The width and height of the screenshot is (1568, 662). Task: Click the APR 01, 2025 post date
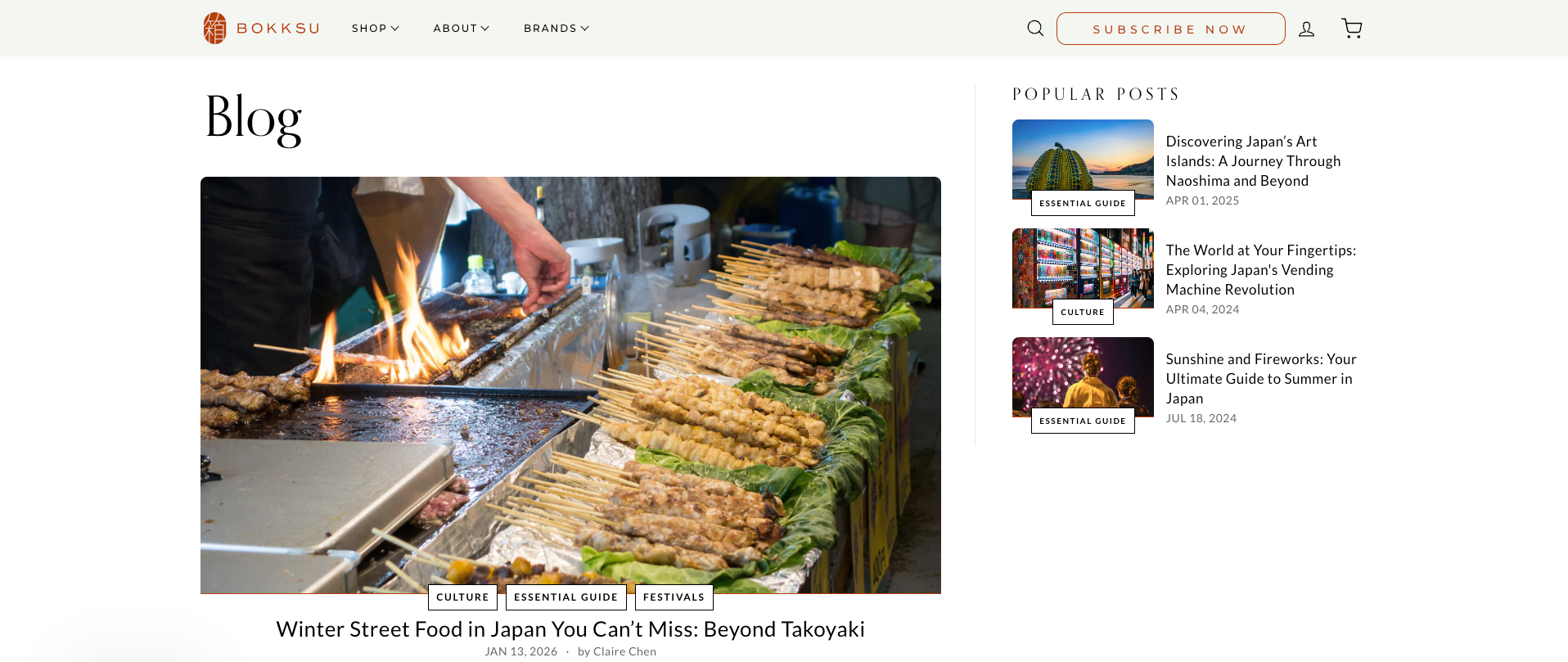coord(1202,200)
